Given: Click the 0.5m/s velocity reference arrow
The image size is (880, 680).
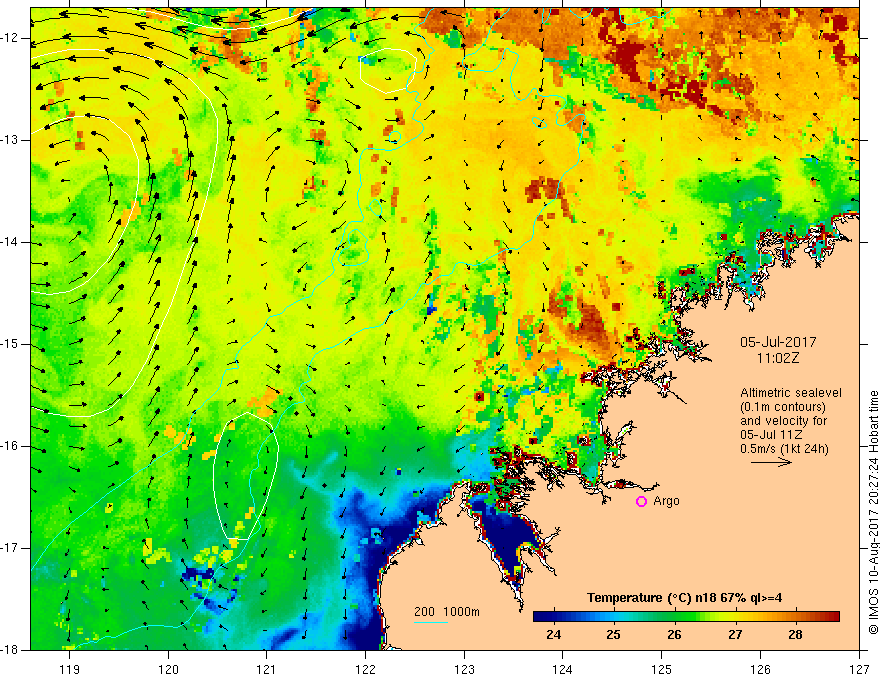Looking at the screenshot, I should click(x=771, y=462).
